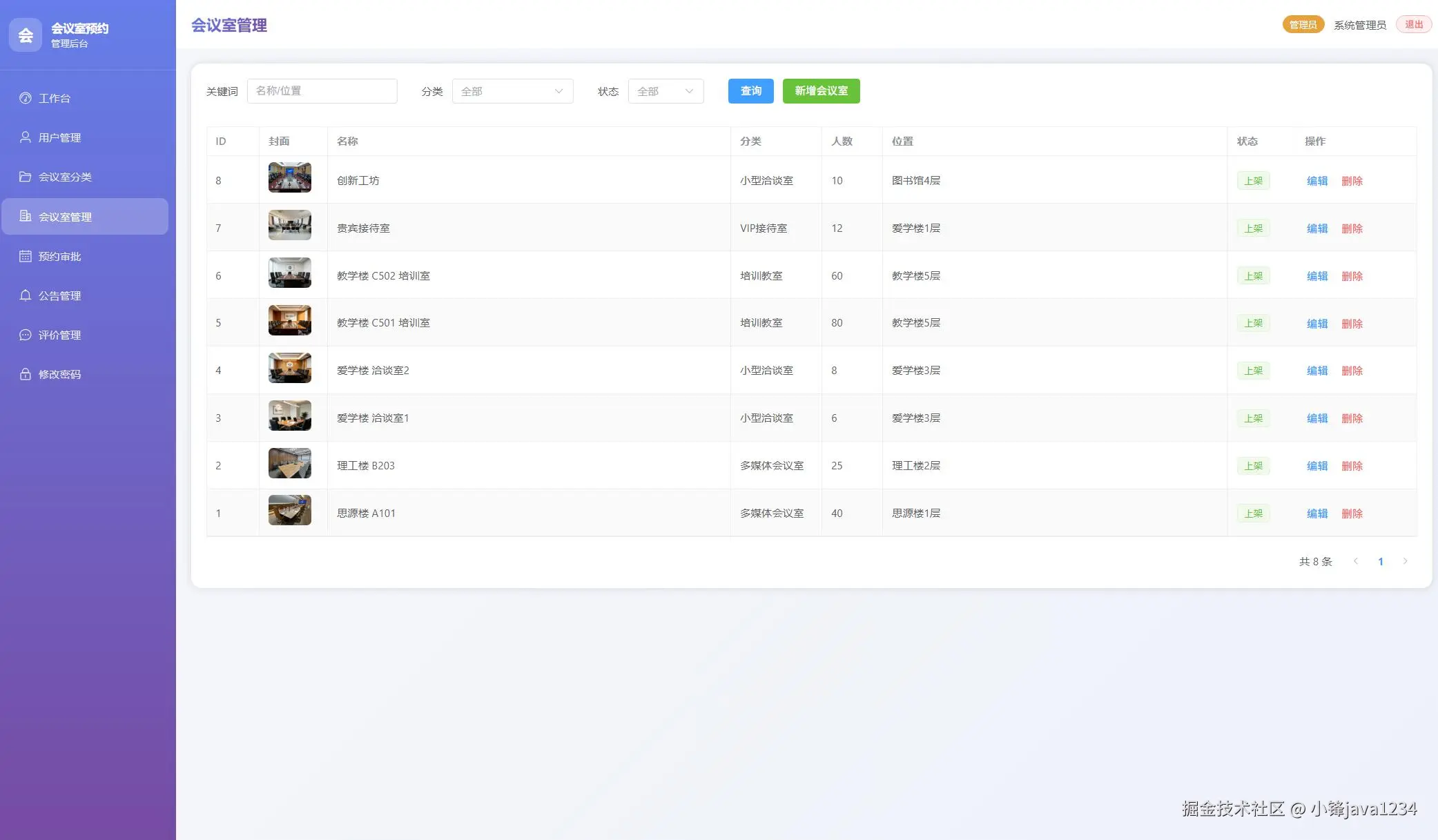Click the 修改密码 lock icon

click(x=26, y=374)
